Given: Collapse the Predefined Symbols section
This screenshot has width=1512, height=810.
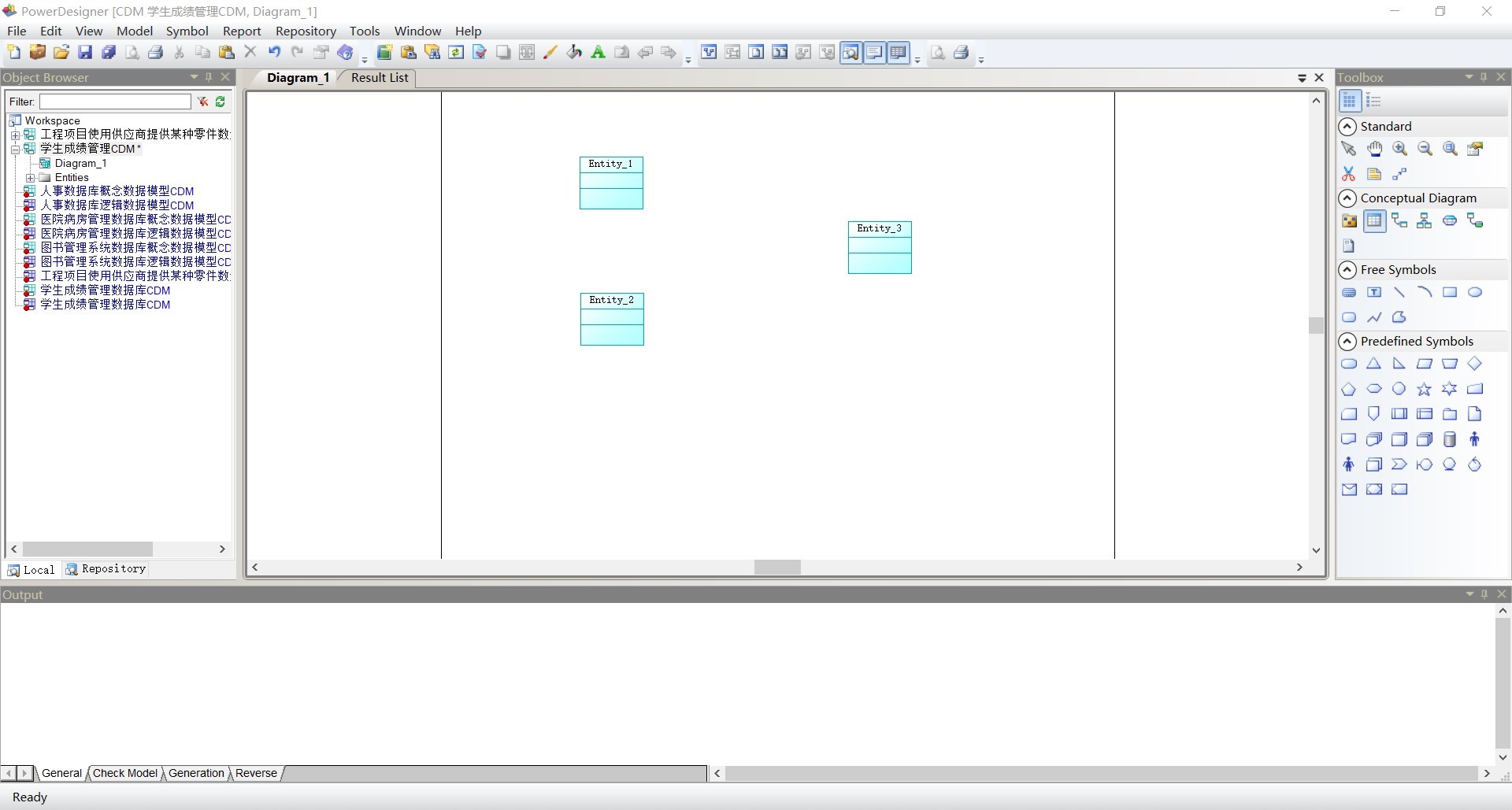Looking at the screenshot, I should tap(1348, 341).
